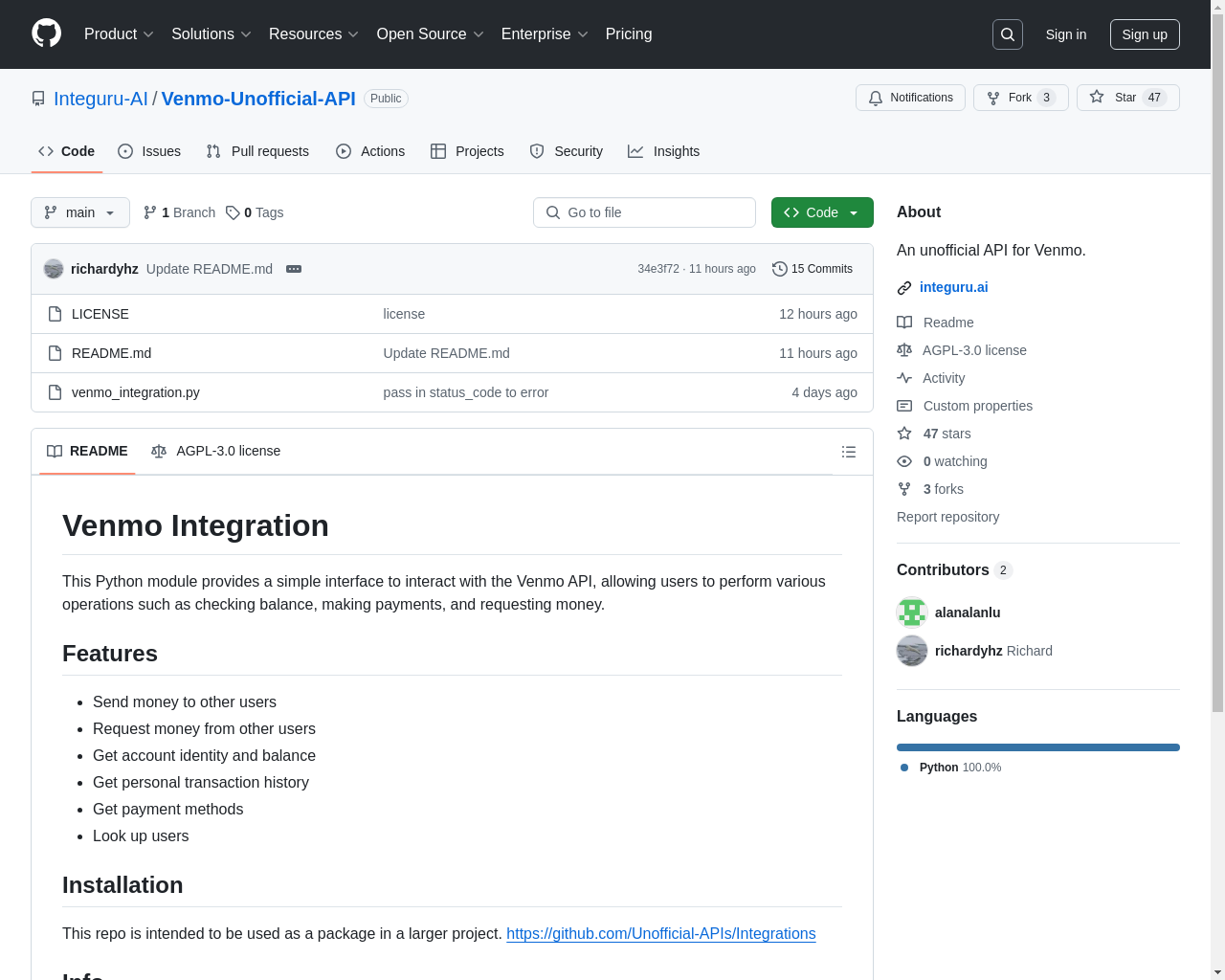The height and width of the screenshot is (980, 1225).
Task: View the 0 Tags list
Action: pos(255,212)
